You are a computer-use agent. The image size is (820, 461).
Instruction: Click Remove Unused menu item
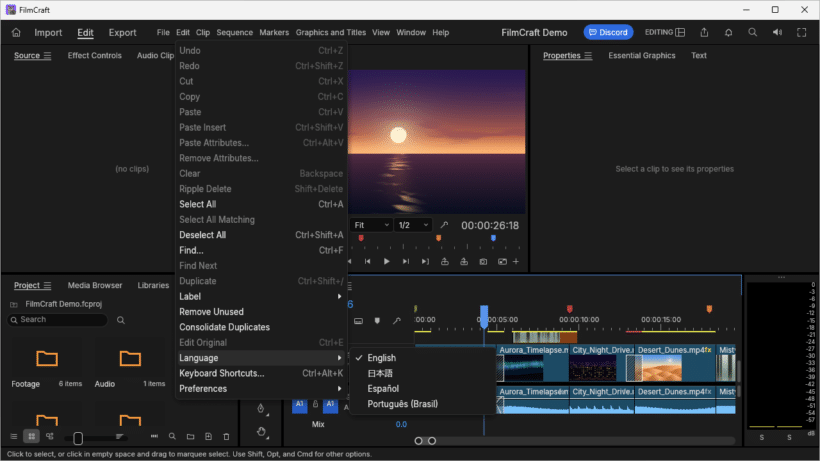[261, 312]
